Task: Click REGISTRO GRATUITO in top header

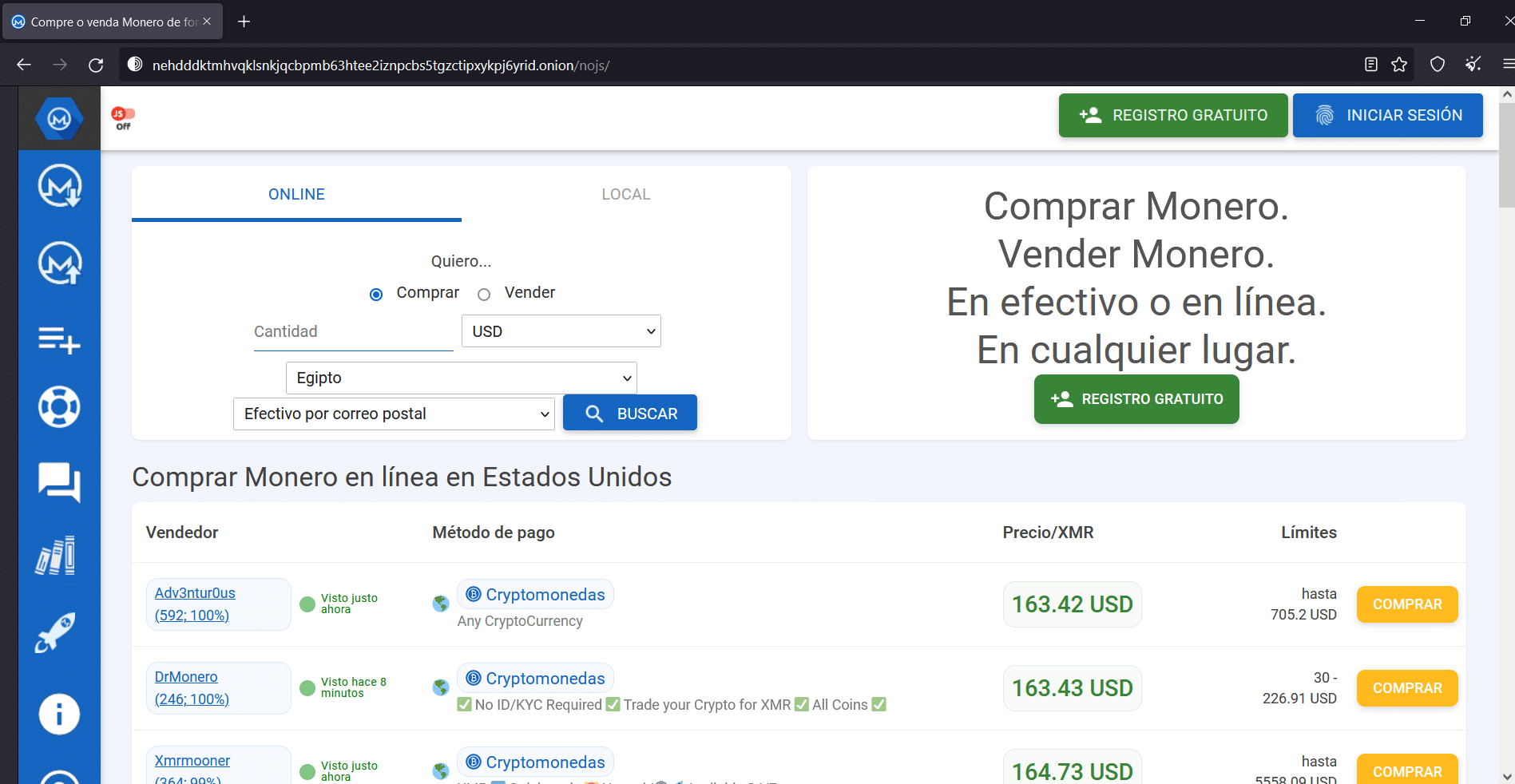Action: tap(1173, 115)
